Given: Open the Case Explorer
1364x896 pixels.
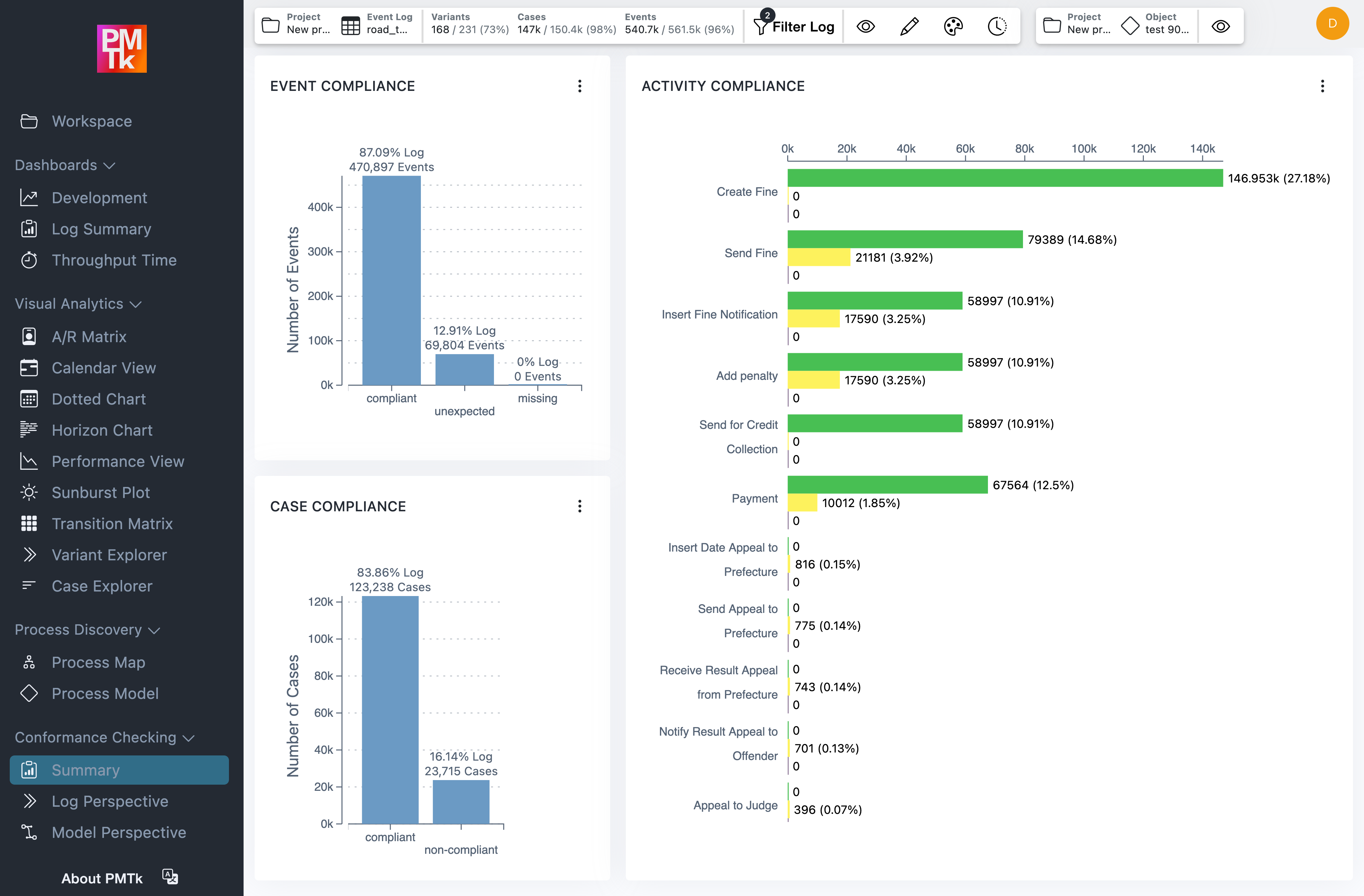Looking at the screenshot, I should tap(102, 586).
